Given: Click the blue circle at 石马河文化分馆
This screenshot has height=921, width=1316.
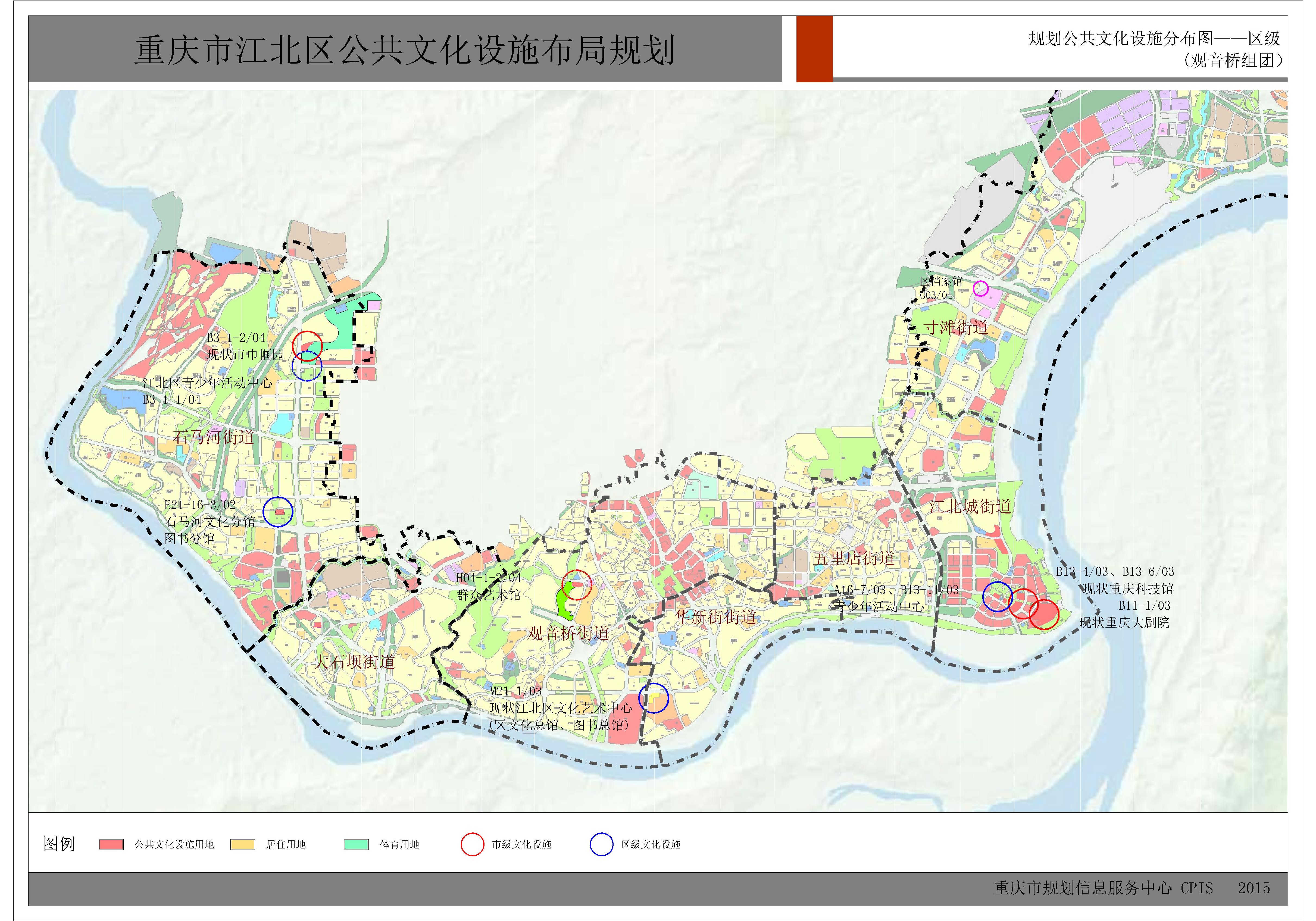Looking at the screenshot, I should (x=278, y=512).
